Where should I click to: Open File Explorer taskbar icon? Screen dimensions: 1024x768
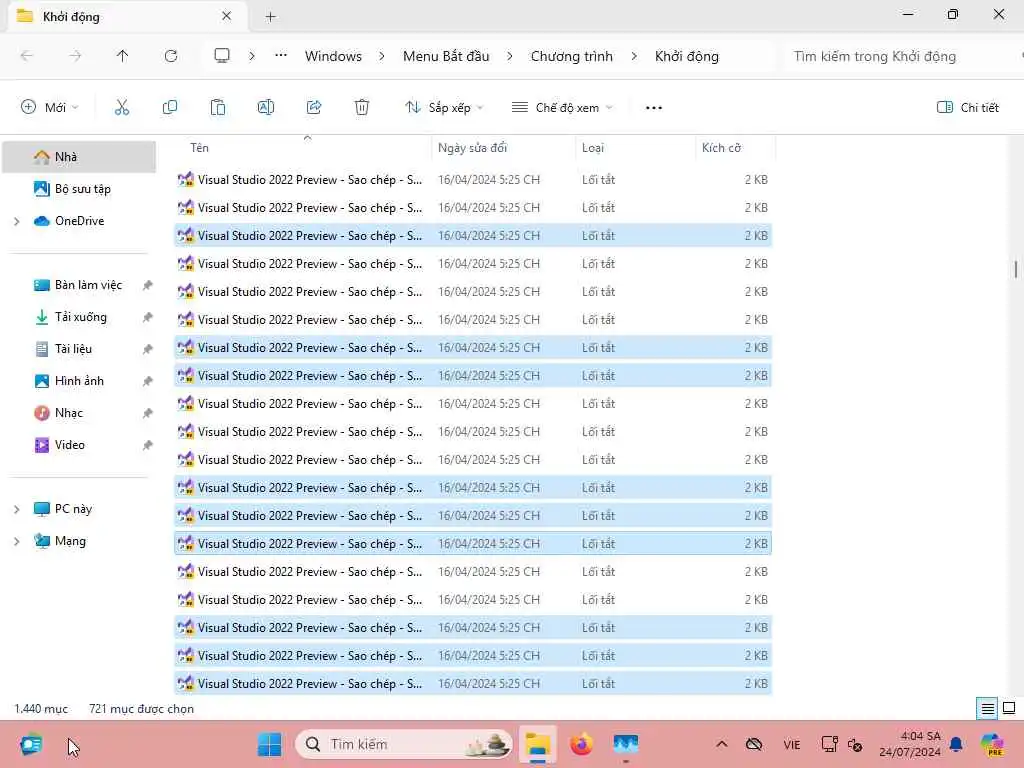point(537,744)
